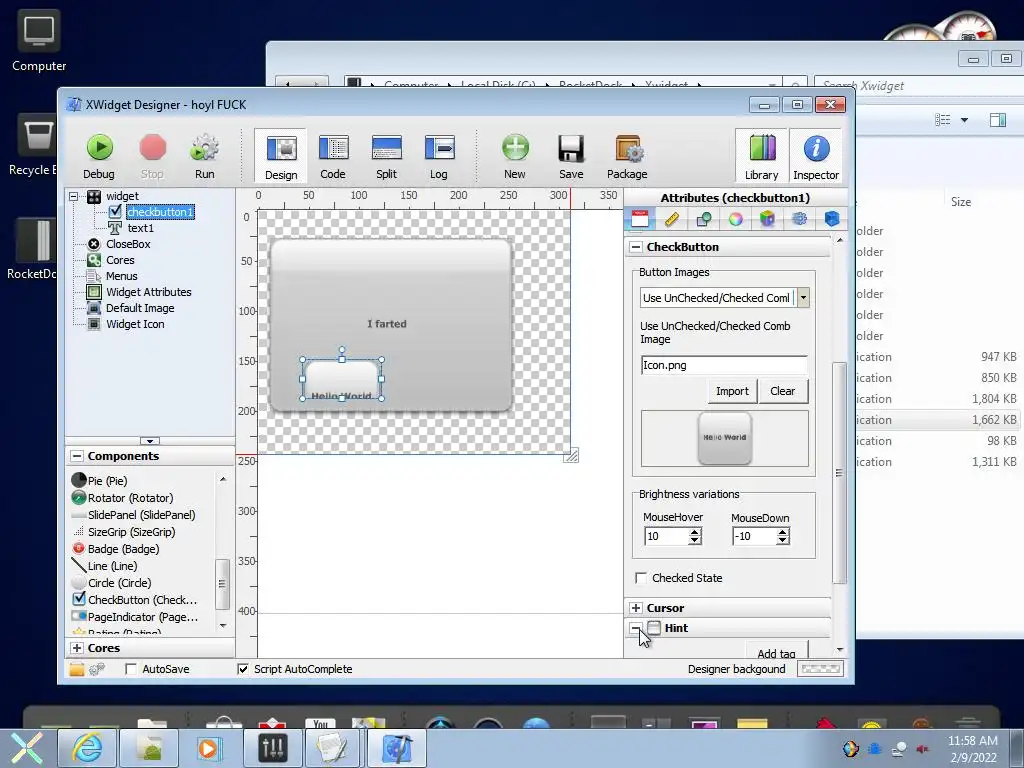Collapse the Components panel
The height and width of the screenshot is (768, 1024).
point(77,456)
